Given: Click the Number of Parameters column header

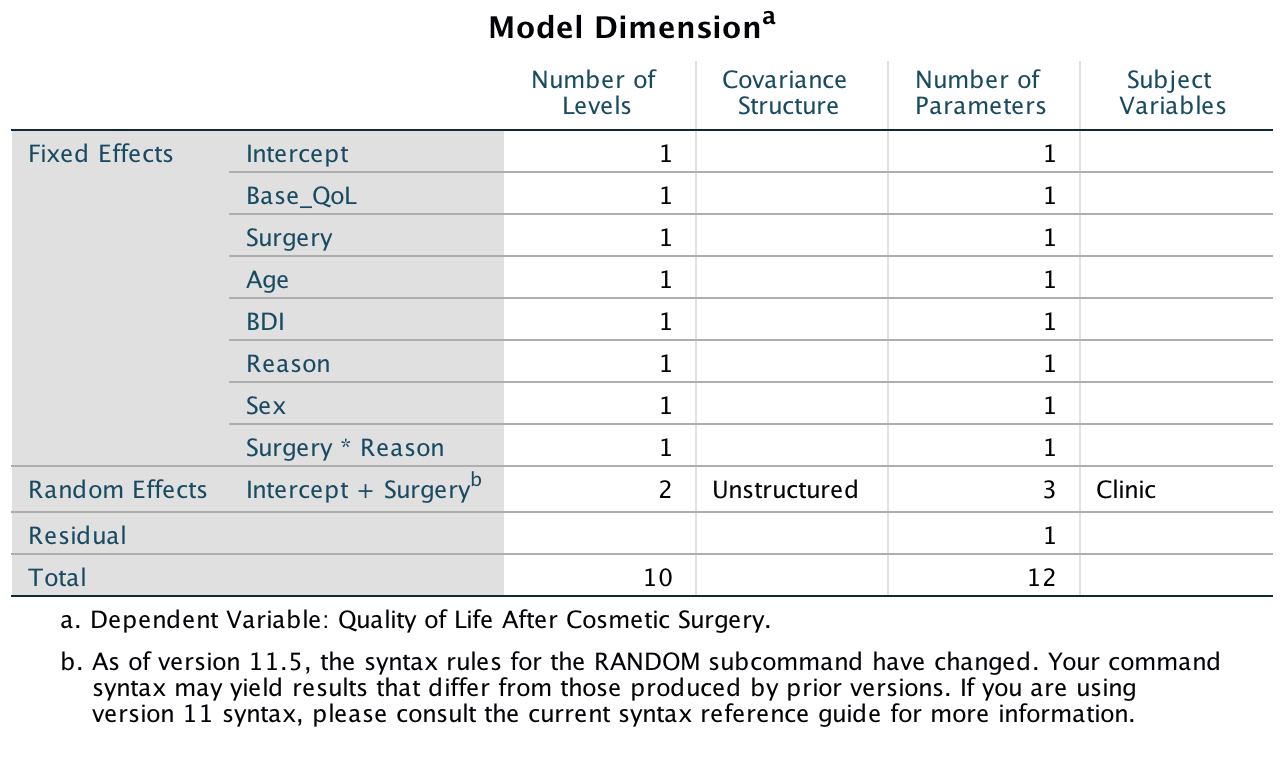Looking at the screenshot, I should pos(979,93).
